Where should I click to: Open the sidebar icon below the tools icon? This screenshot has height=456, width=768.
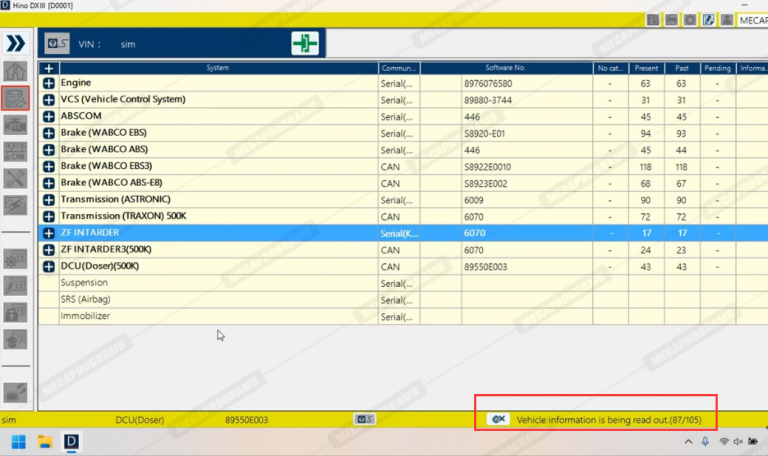point(15,205)
